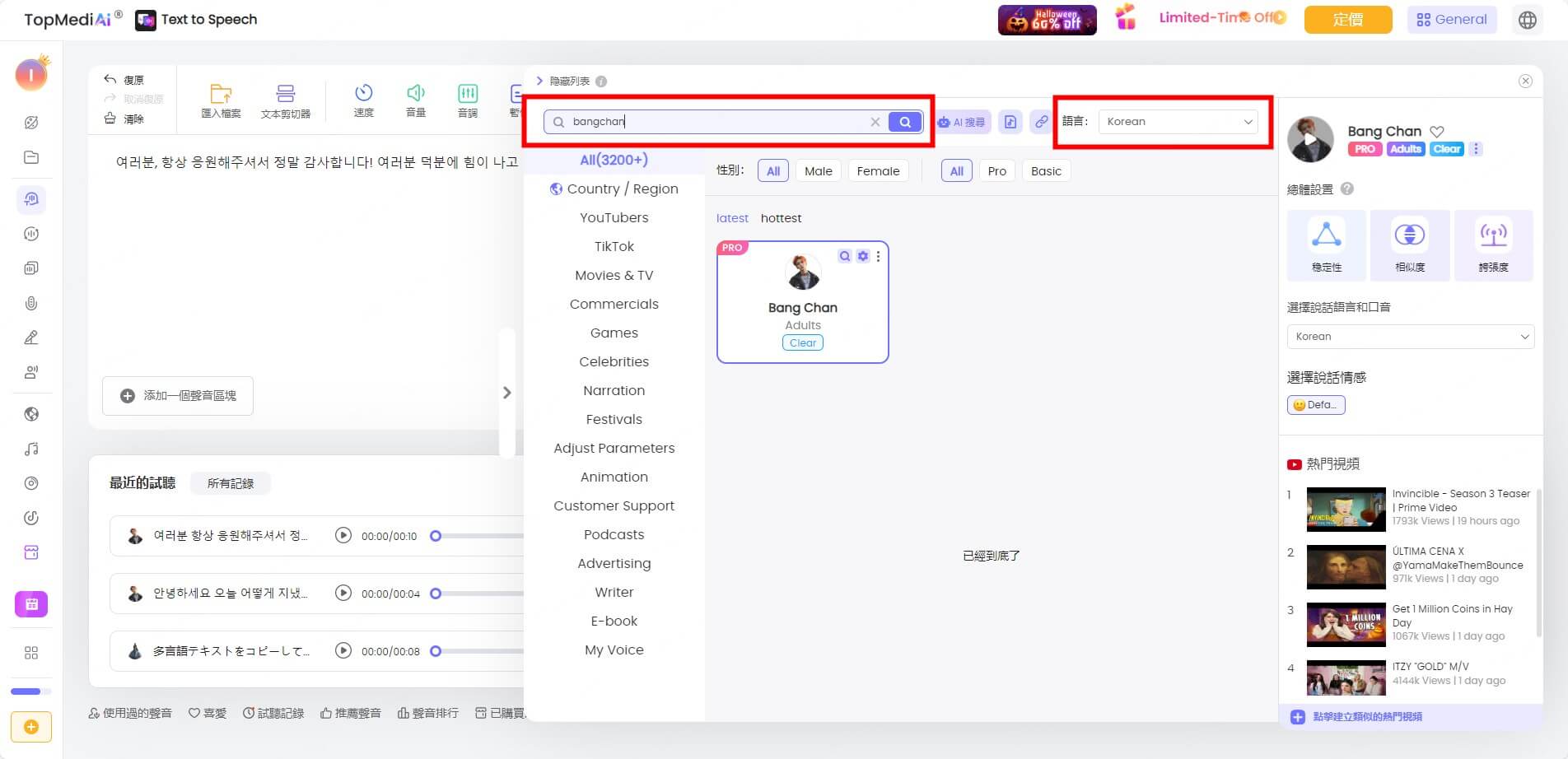The image size is (1568, 759).
Task: Clear the bangchan search text with X
Action: tap(875, 122)
